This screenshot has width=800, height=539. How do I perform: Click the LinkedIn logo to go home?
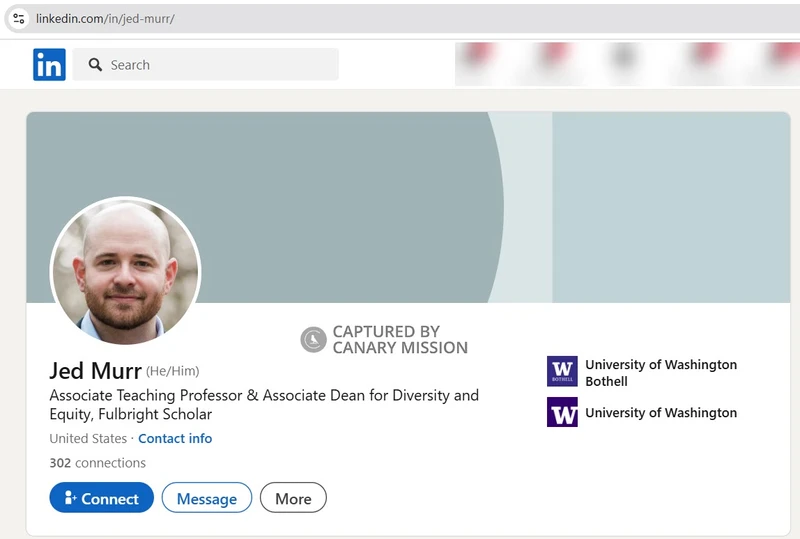49,65
